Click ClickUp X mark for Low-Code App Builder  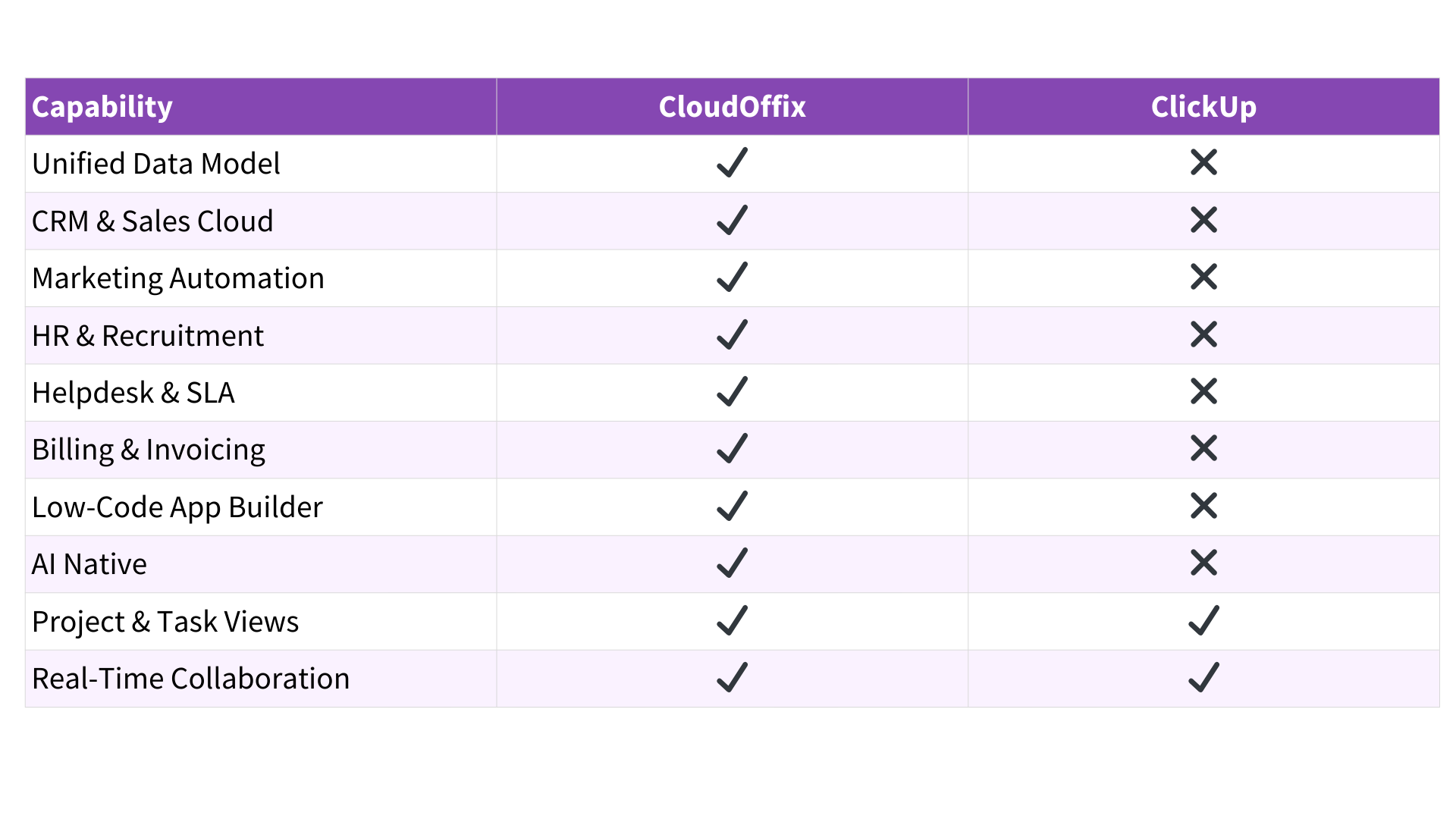pos(1203,507)
